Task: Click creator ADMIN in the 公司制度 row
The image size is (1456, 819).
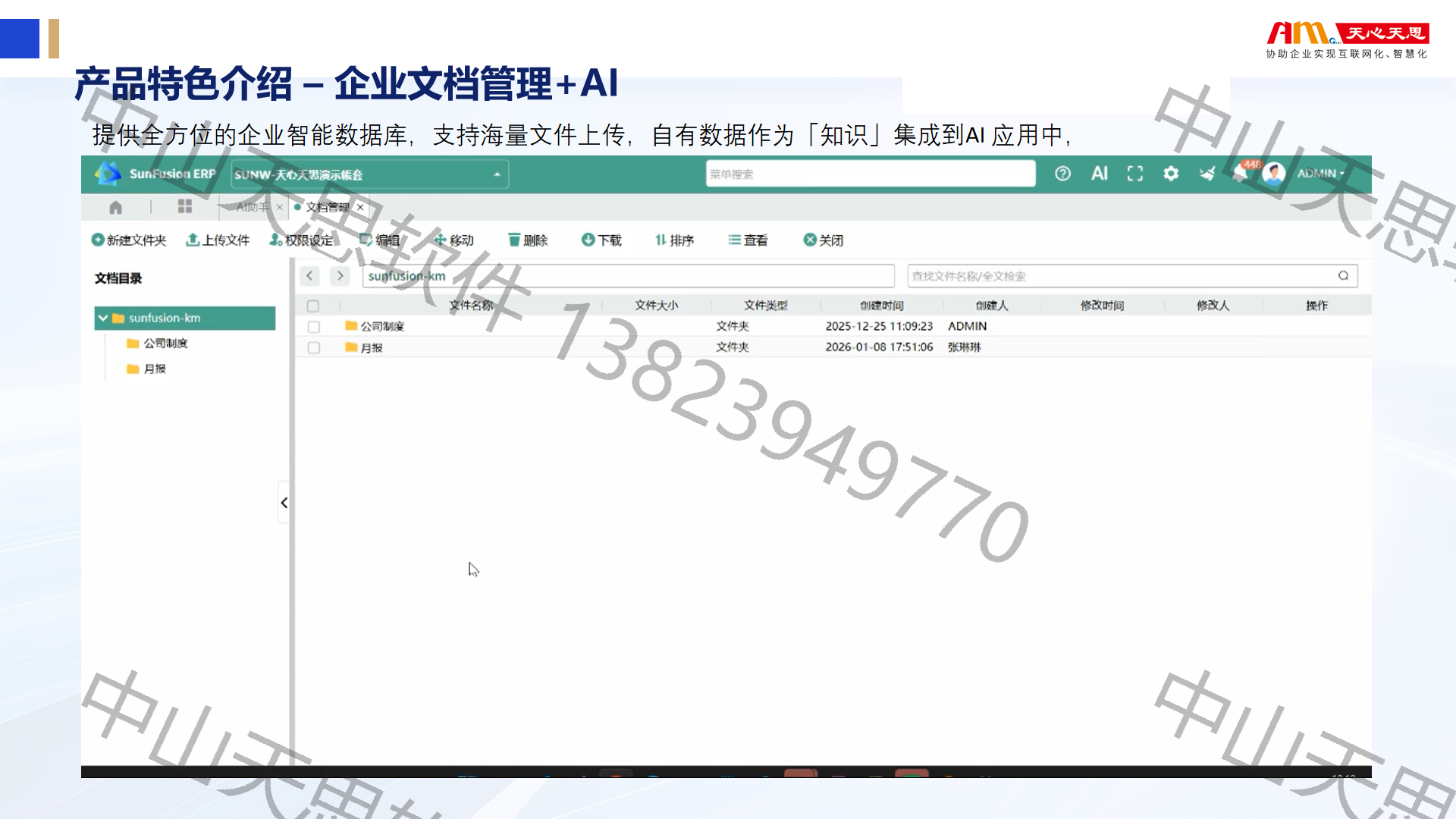Action: pyautogui.click(x=968, y=326)
